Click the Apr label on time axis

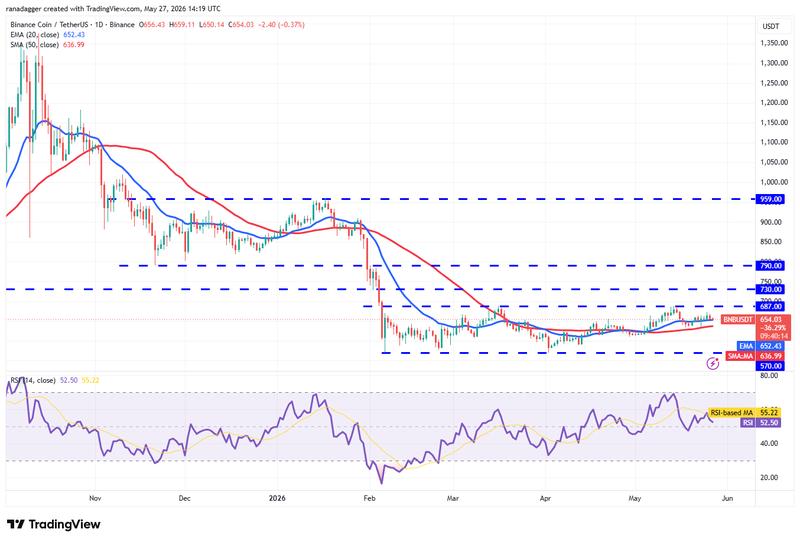(x=545, y=498)
